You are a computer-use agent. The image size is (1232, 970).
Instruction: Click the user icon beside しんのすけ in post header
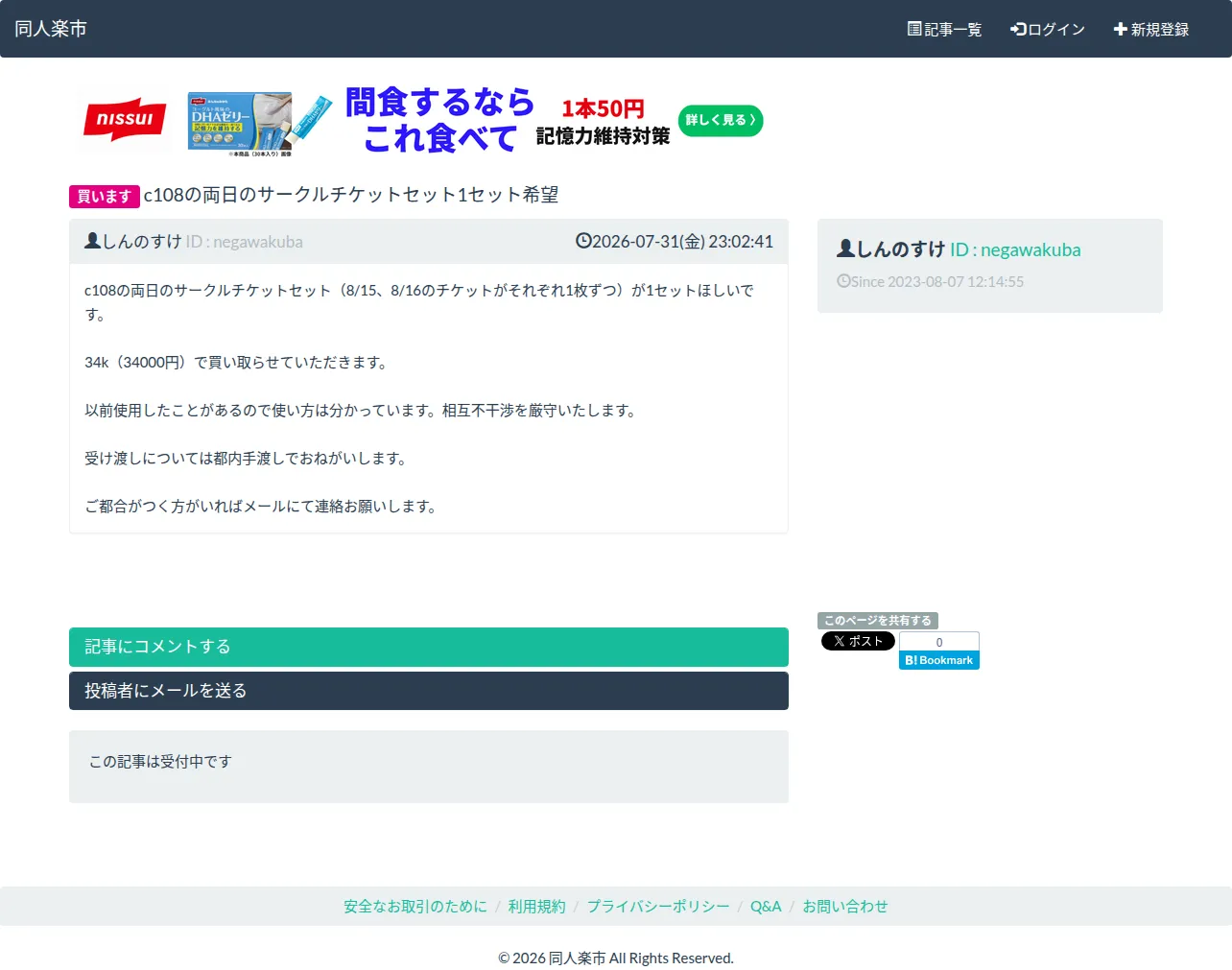(92, 241)
